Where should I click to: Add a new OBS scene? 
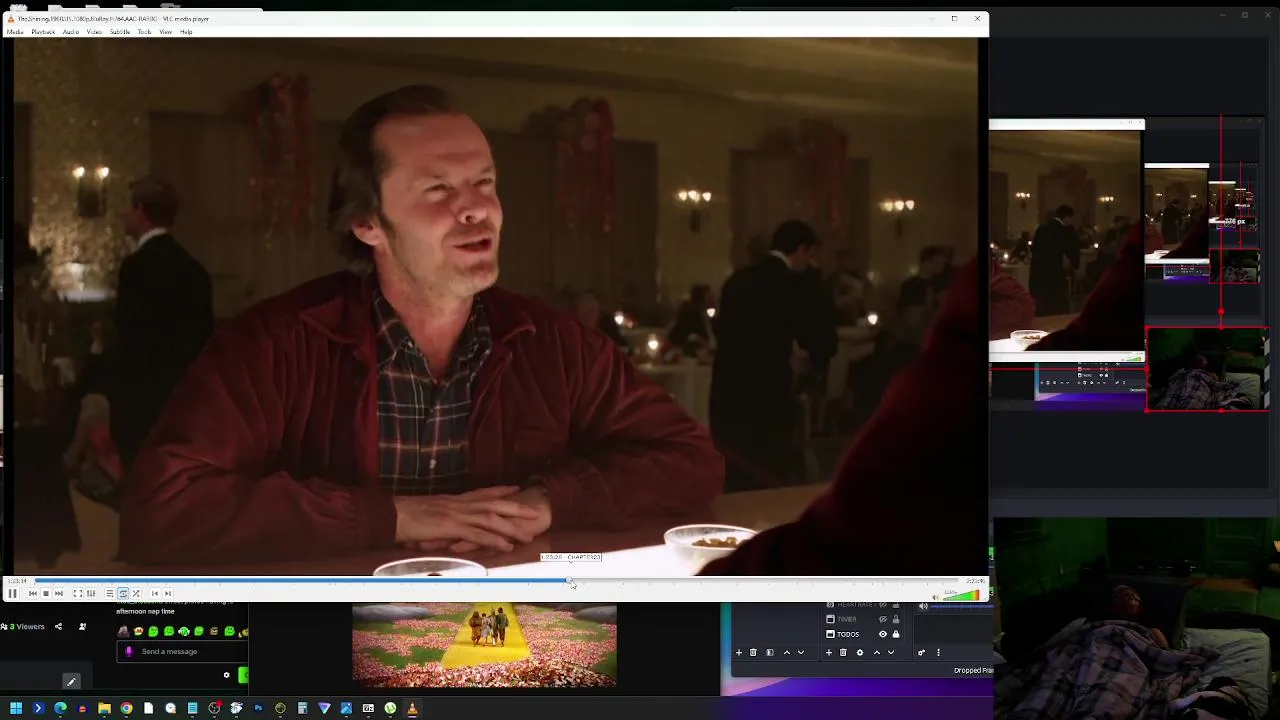pos(739,652)
